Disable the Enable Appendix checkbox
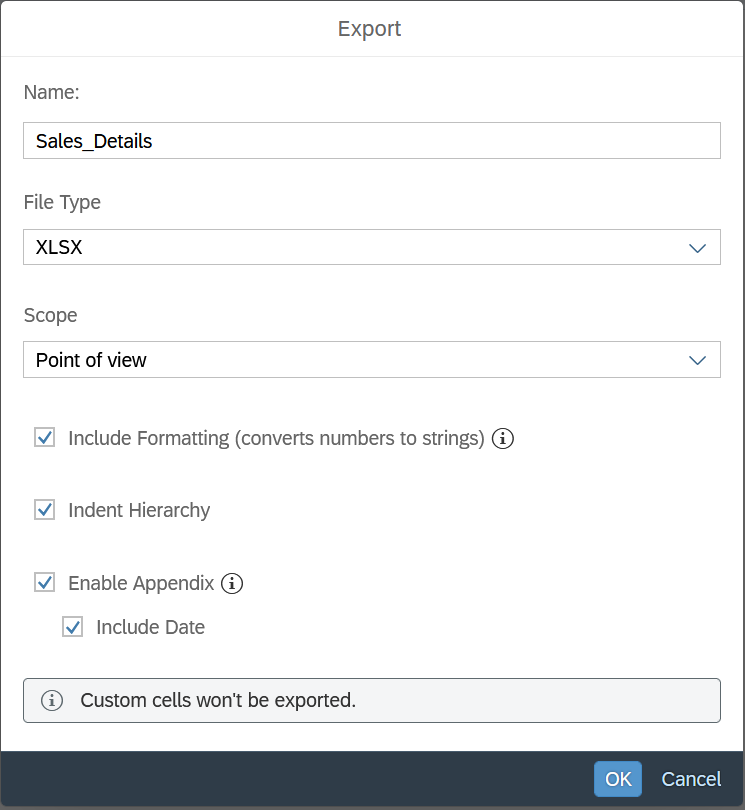Screen dimensions: 745x810 tap(44, 582)
